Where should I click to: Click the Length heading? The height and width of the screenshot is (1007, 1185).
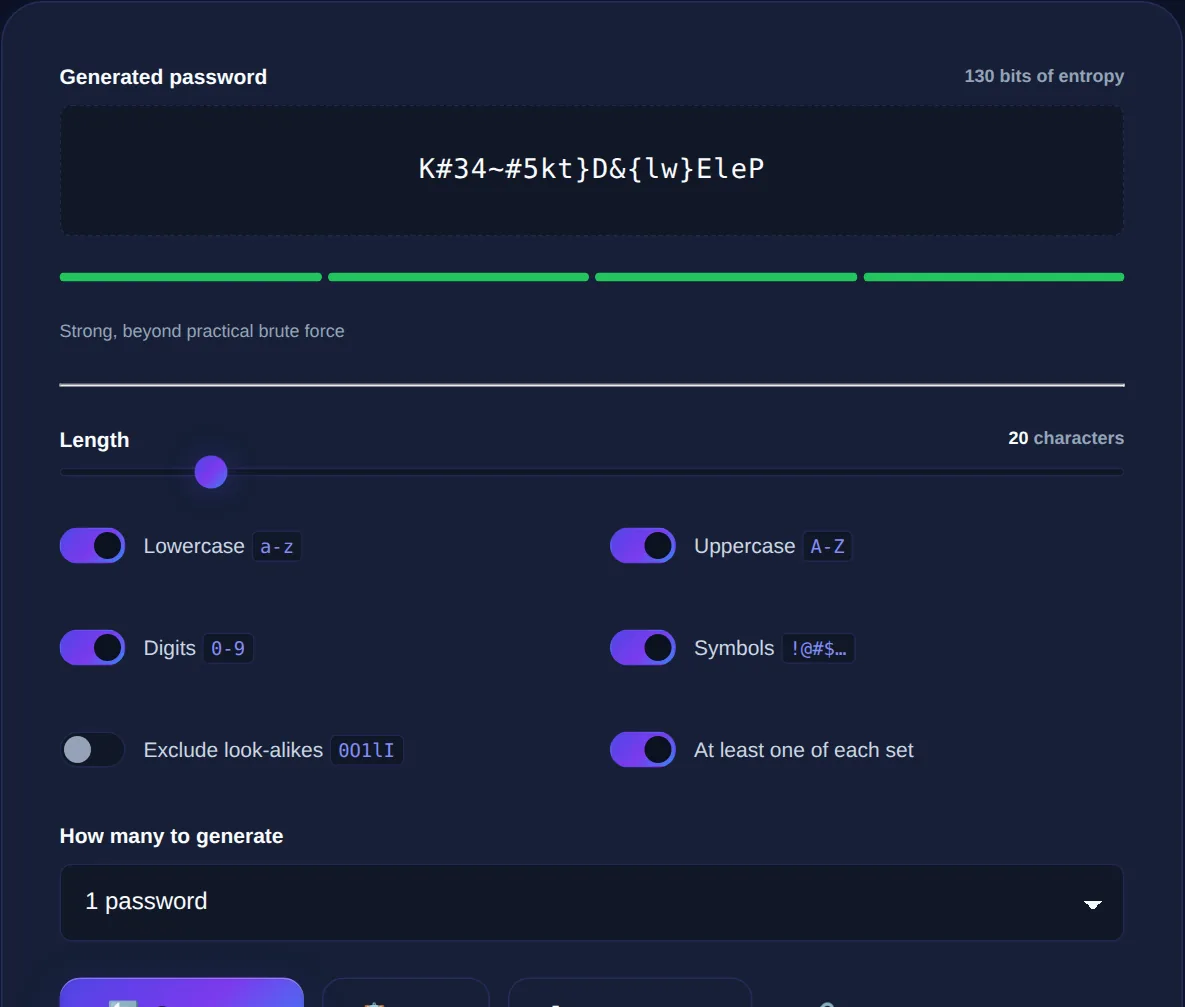point(94,440)
